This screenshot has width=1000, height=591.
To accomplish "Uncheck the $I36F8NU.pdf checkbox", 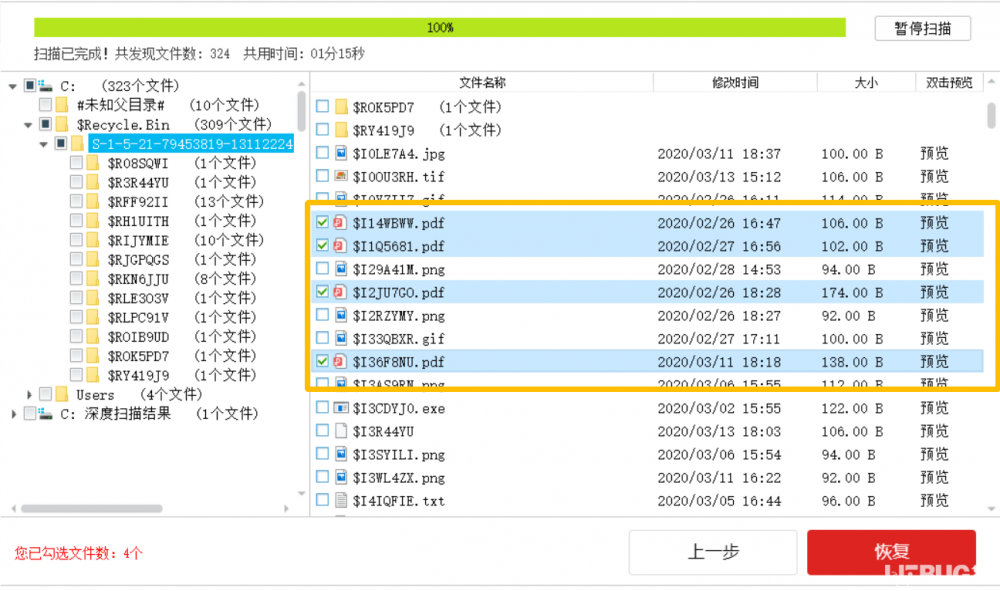I will 322,361.
